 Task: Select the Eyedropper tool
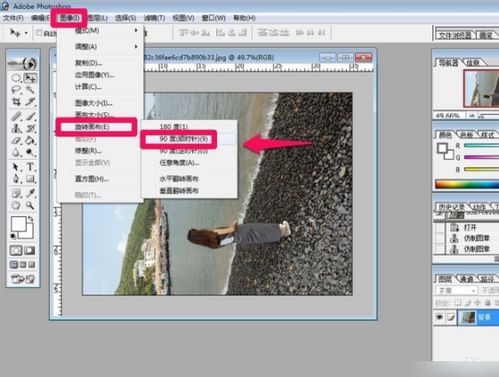click(30, 193)
